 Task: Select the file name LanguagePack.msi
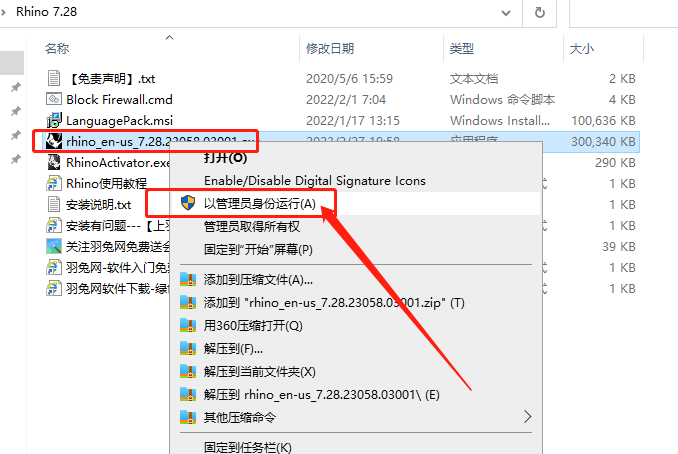click(x=119, y=120)
